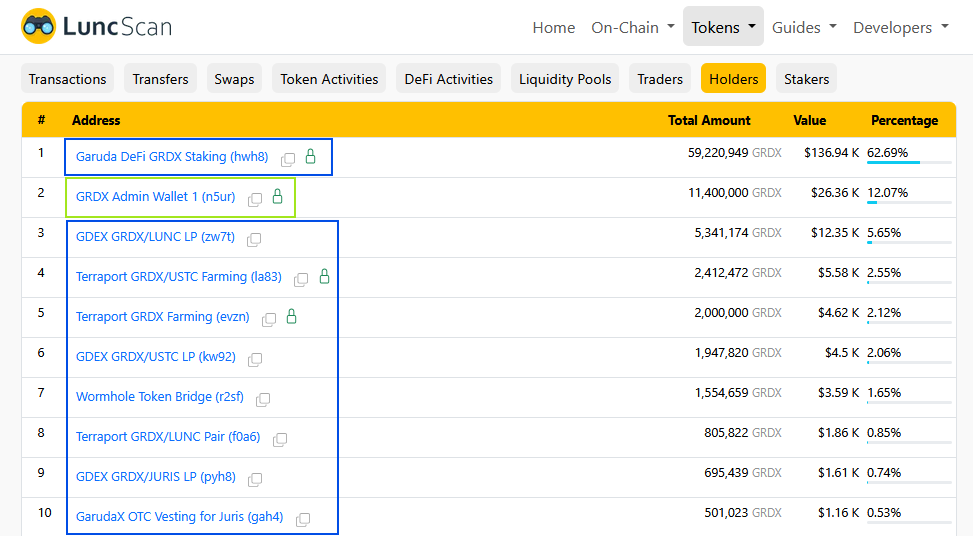Viewport: 973px width, 536px height.
Task: Expand the Developers dropdown
Action: tap(900, 27)
